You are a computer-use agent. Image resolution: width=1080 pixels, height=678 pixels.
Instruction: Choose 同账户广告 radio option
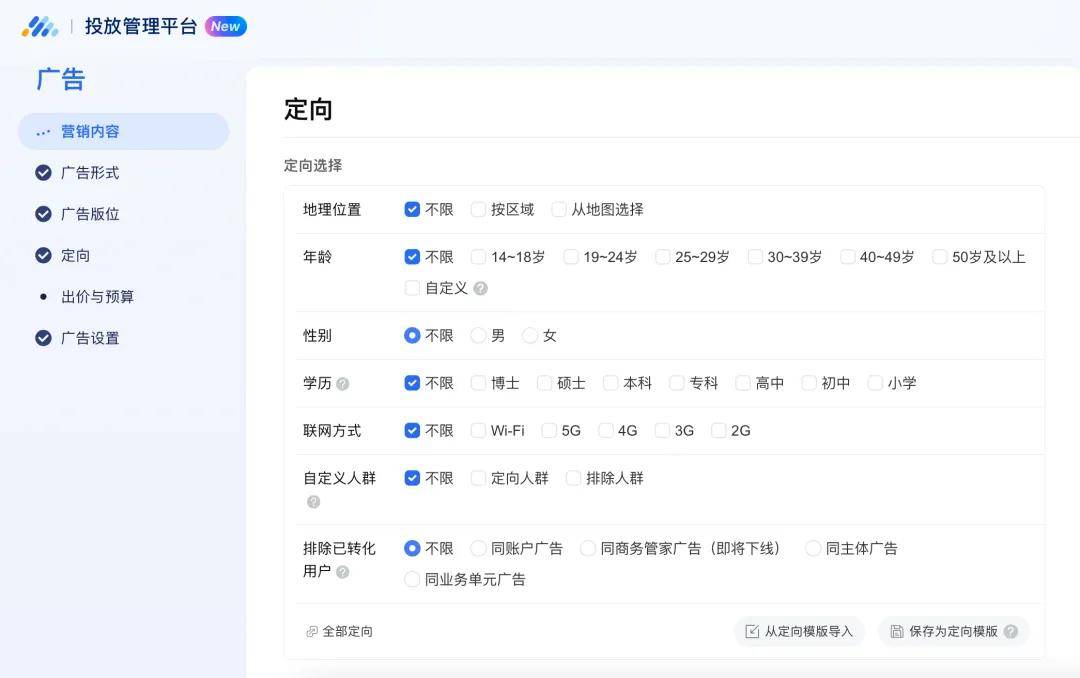click(x=478, y=549)
